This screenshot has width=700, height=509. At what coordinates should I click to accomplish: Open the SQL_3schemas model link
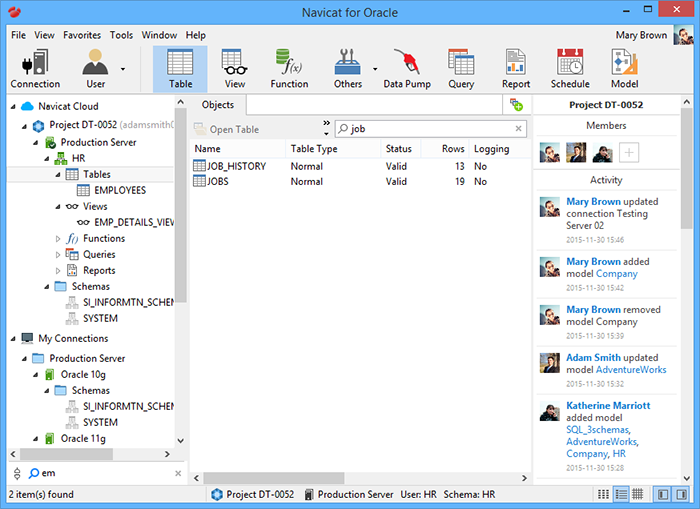click(598, 430)
